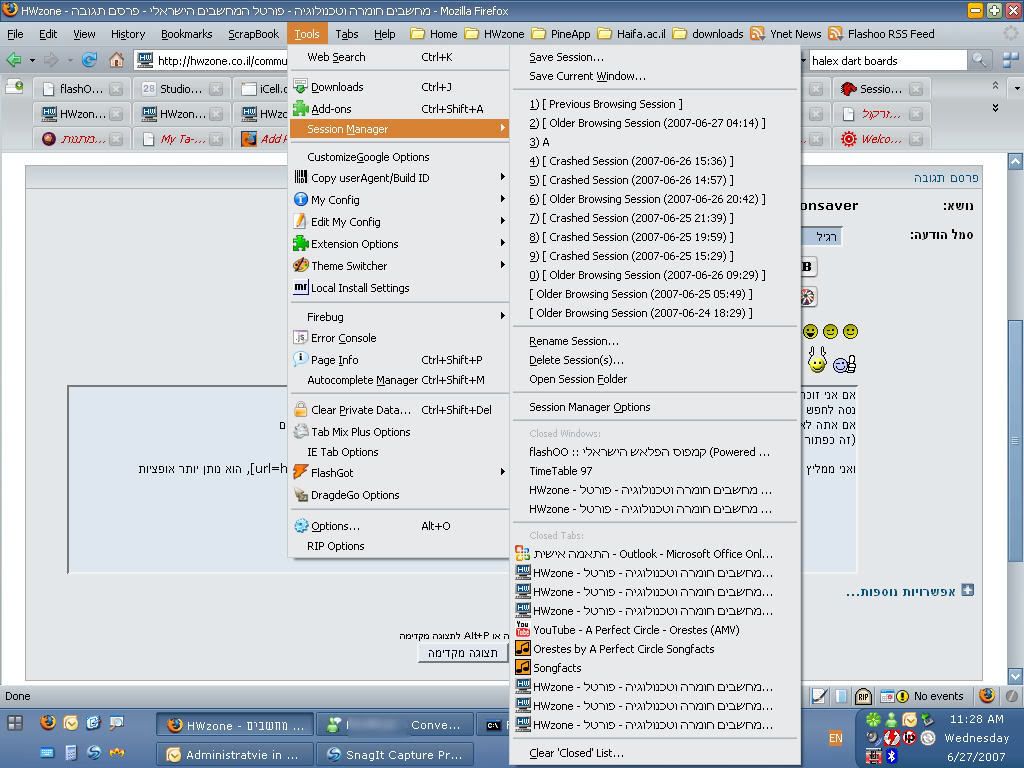Open the tab list dropdown arrow
Viewport: 1024px width, 768px height.
[x=1017, y=88]
